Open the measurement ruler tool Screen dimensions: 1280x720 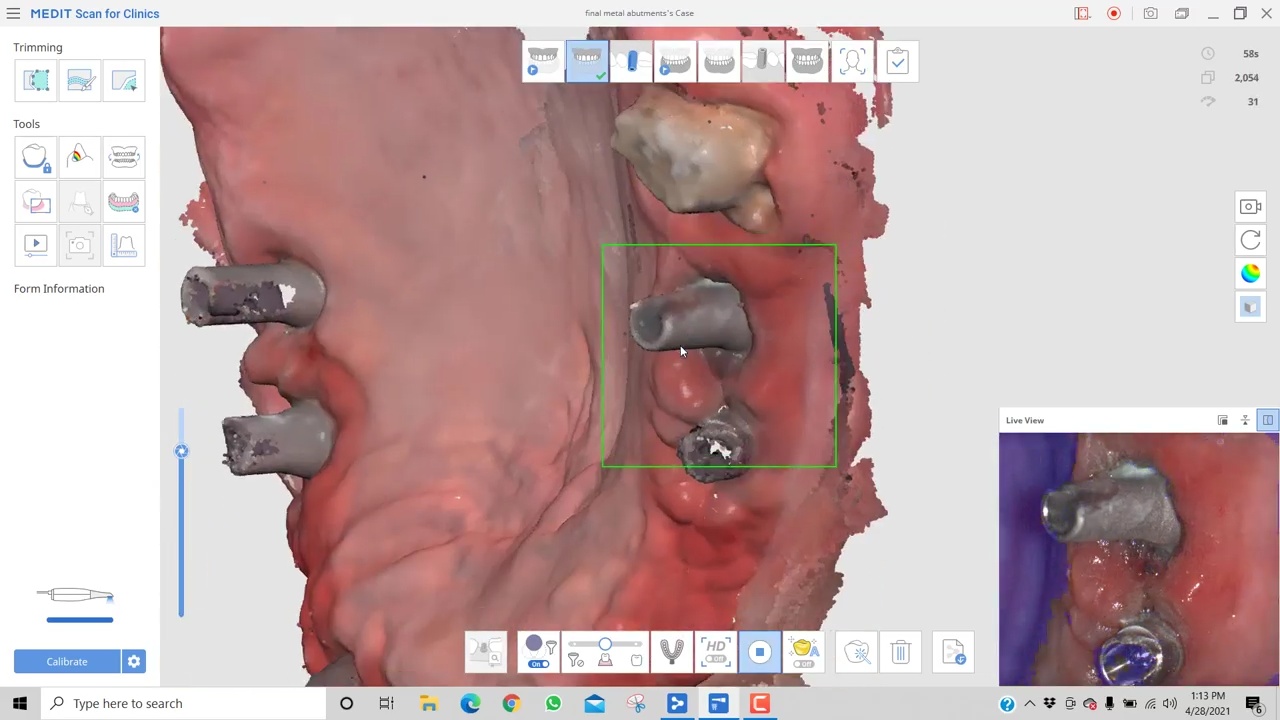tap(123, 245)
